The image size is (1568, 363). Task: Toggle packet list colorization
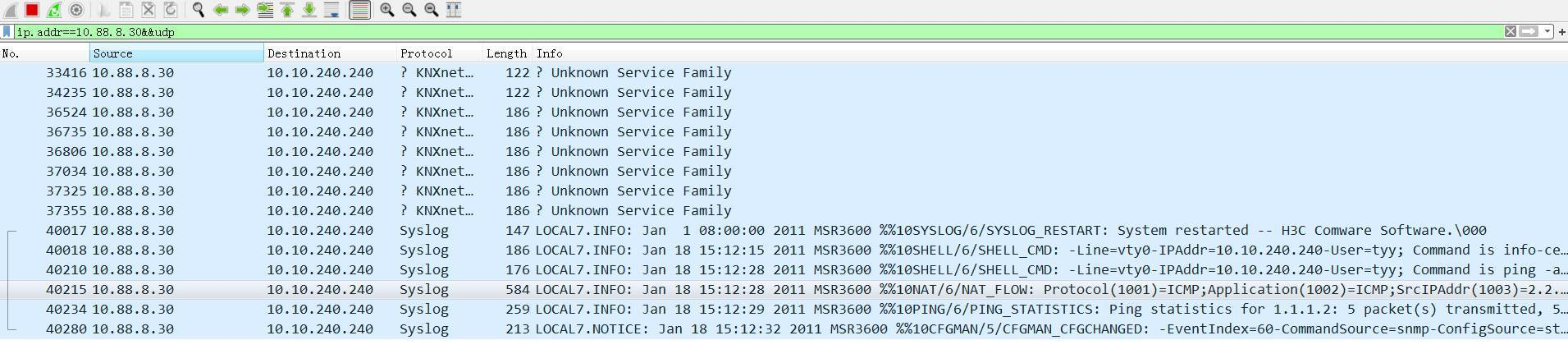click(359, 10)
